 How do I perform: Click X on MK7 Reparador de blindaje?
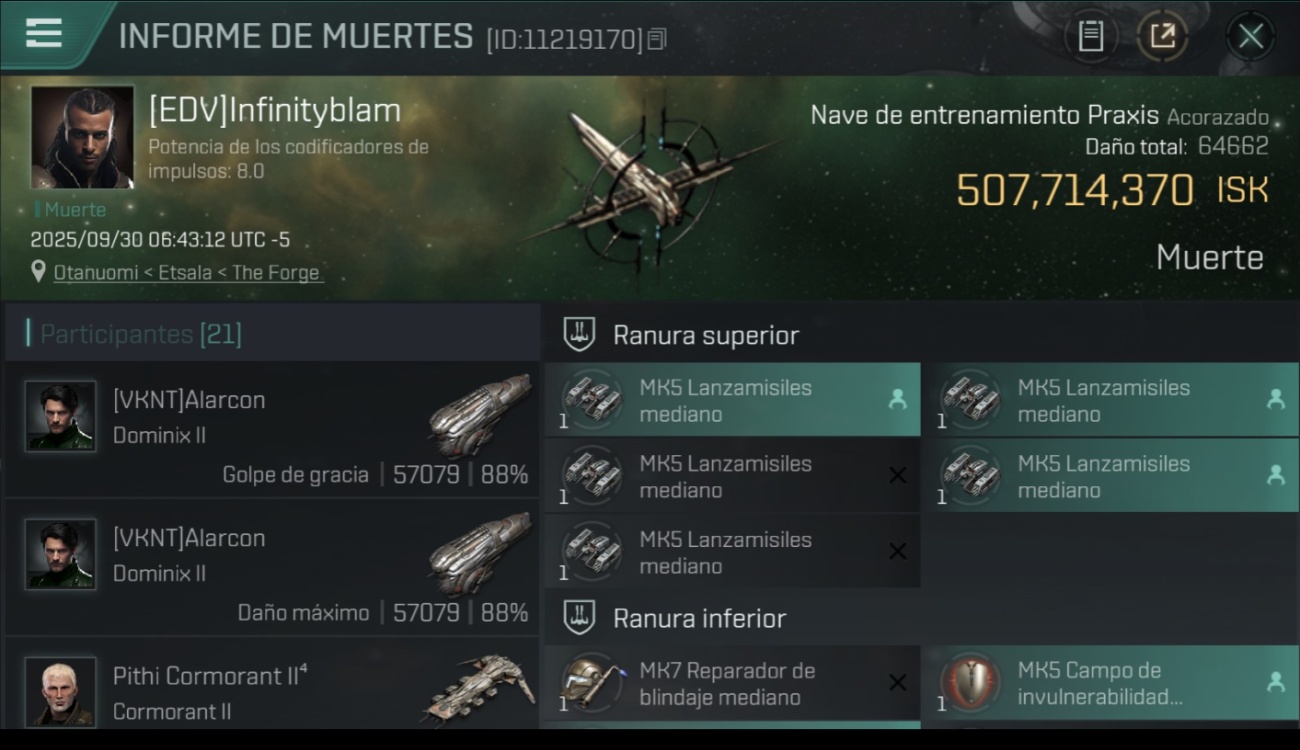(897, 683)
